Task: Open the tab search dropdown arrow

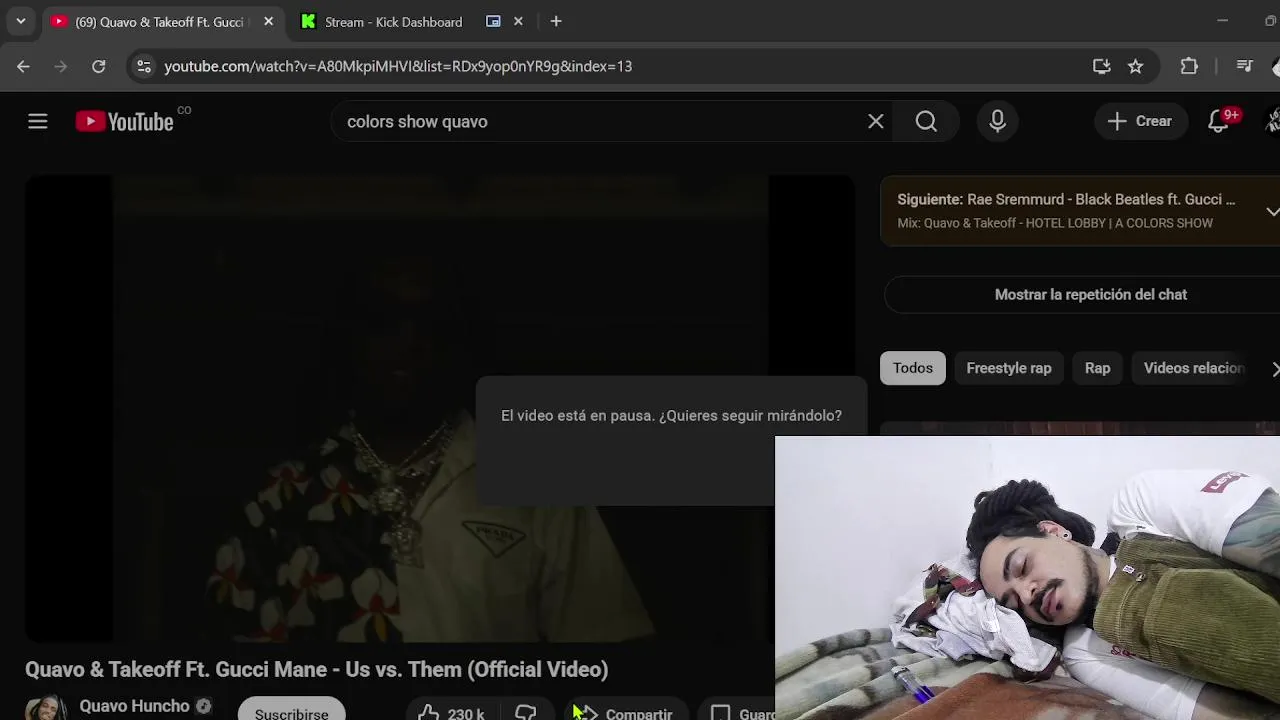Action: (20, 21)
